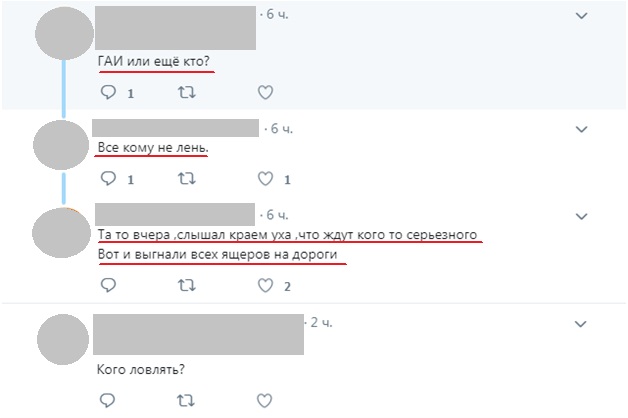Like the tweet with 2 likes
This screenshot has width=628, height=418.
(265, 285)
